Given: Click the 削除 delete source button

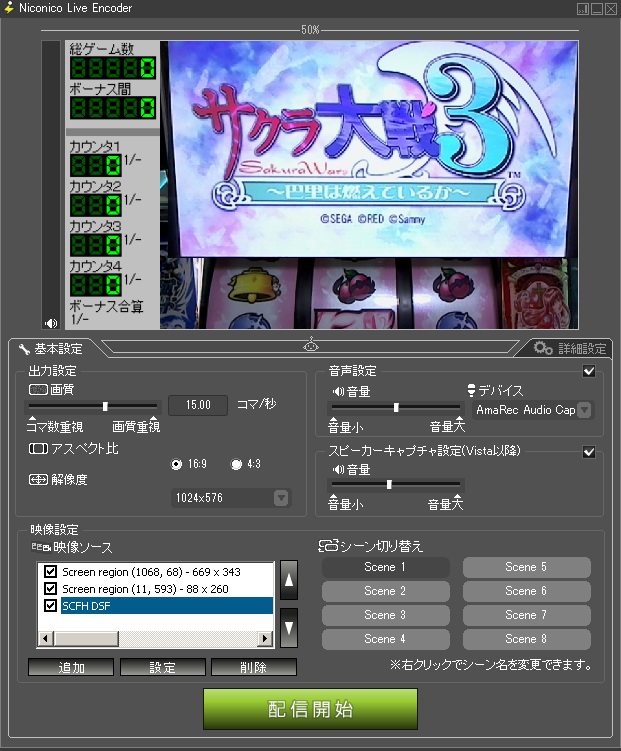Looking at the screenshot, I should point(254,667).
